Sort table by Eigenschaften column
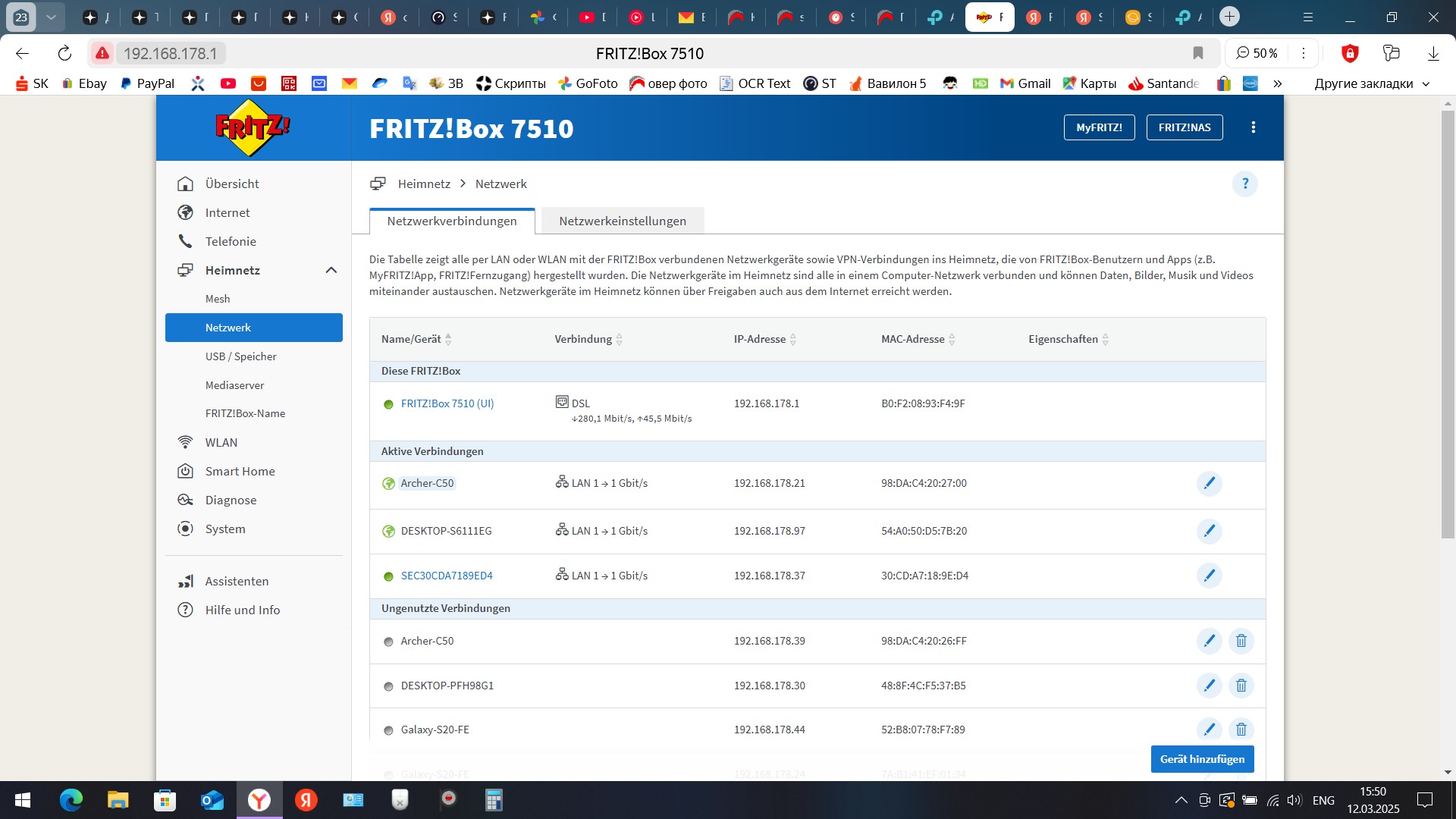Screen dimensions: 1456x819 pos(1068,339)
